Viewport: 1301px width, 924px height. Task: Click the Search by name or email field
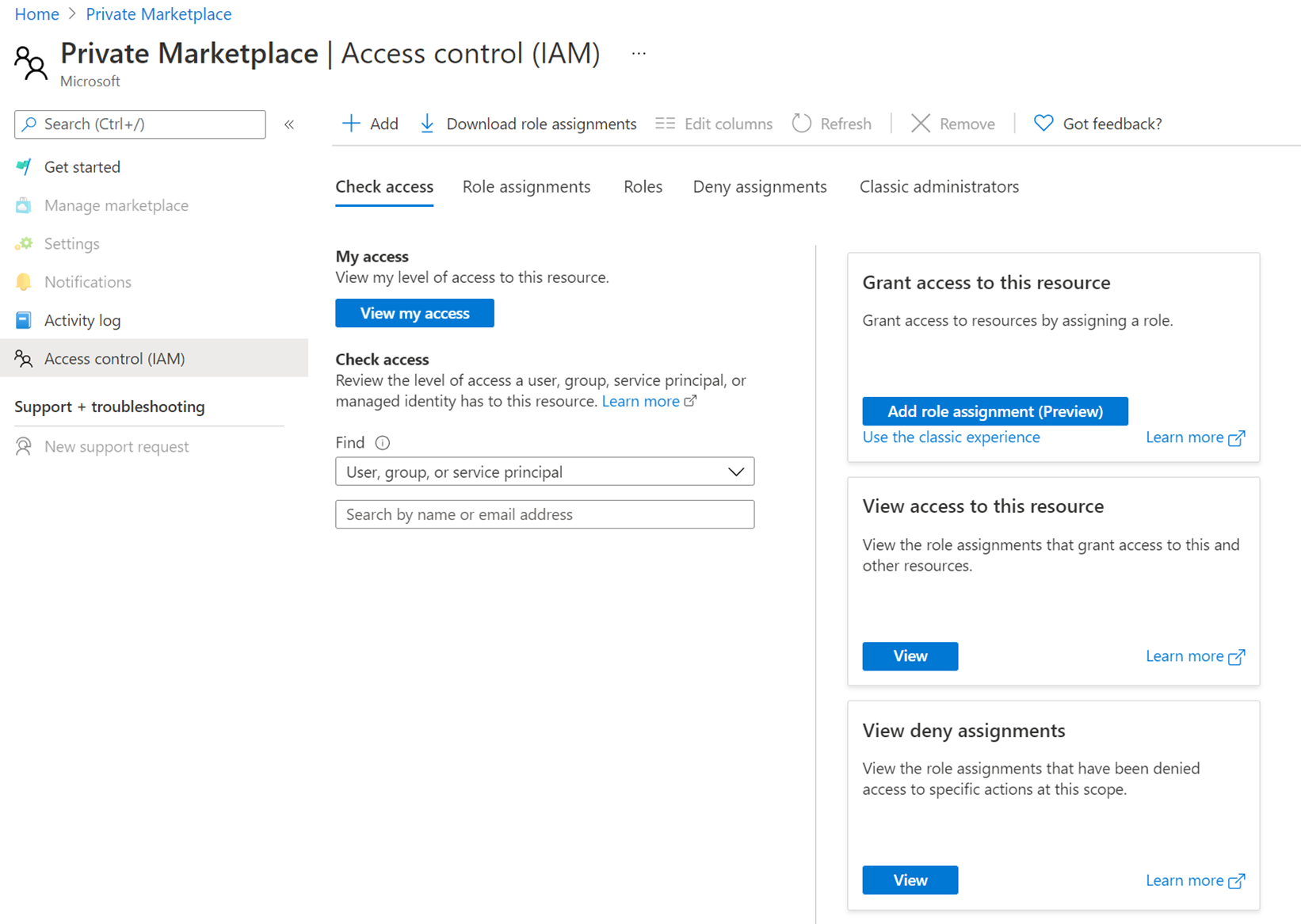(x=544, y=514)
